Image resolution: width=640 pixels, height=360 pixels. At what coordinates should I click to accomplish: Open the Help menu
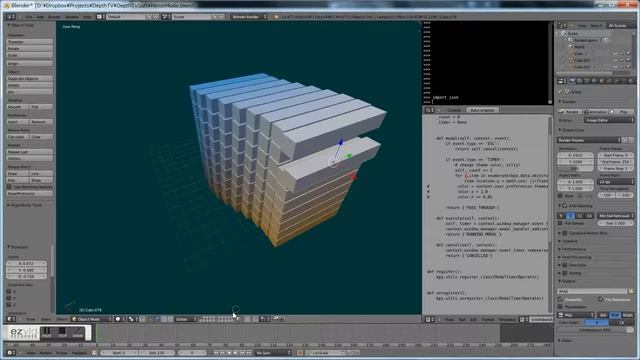[87, 17]
